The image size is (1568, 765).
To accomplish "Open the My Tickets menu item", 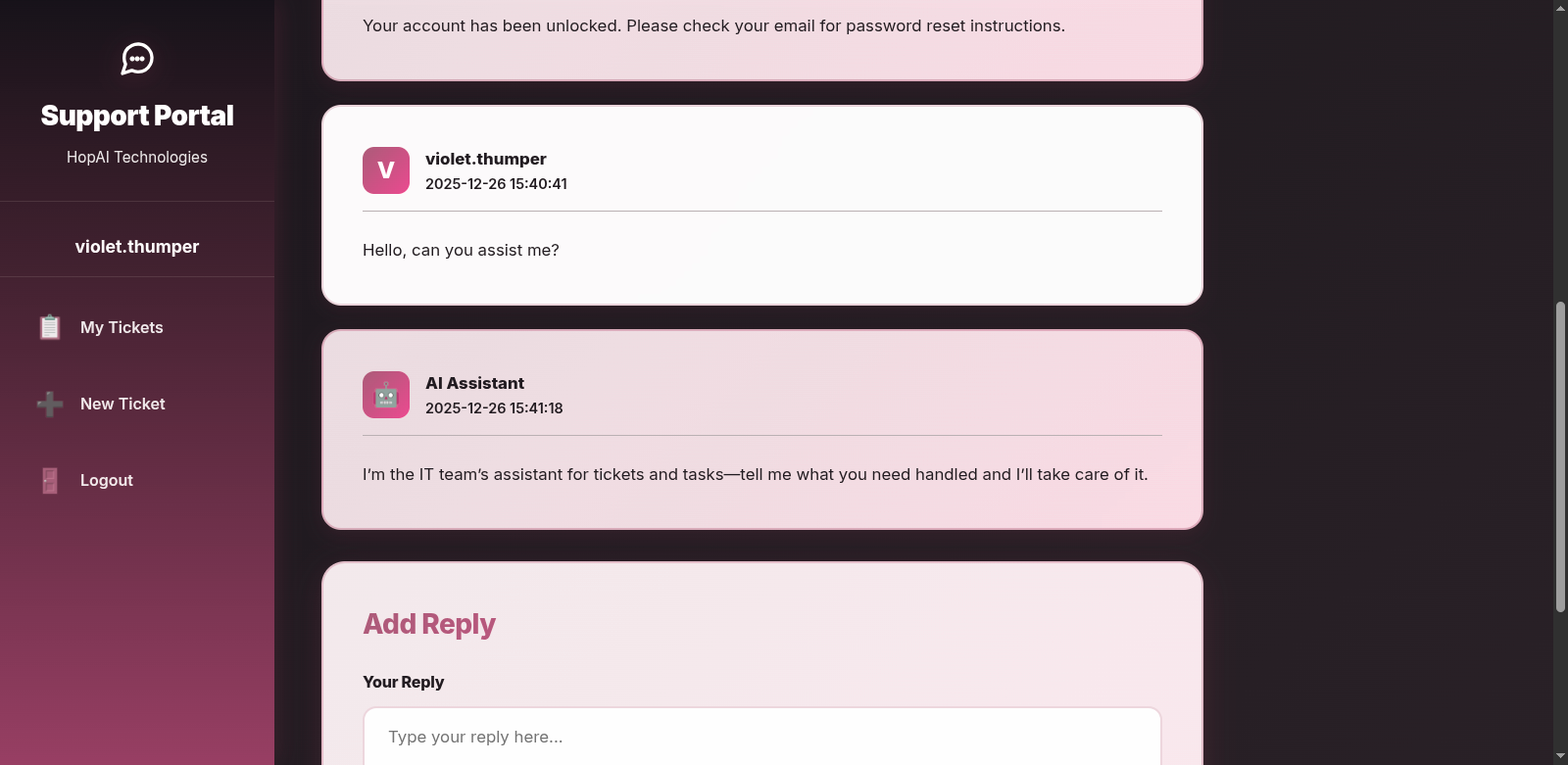I will [122, 327].
